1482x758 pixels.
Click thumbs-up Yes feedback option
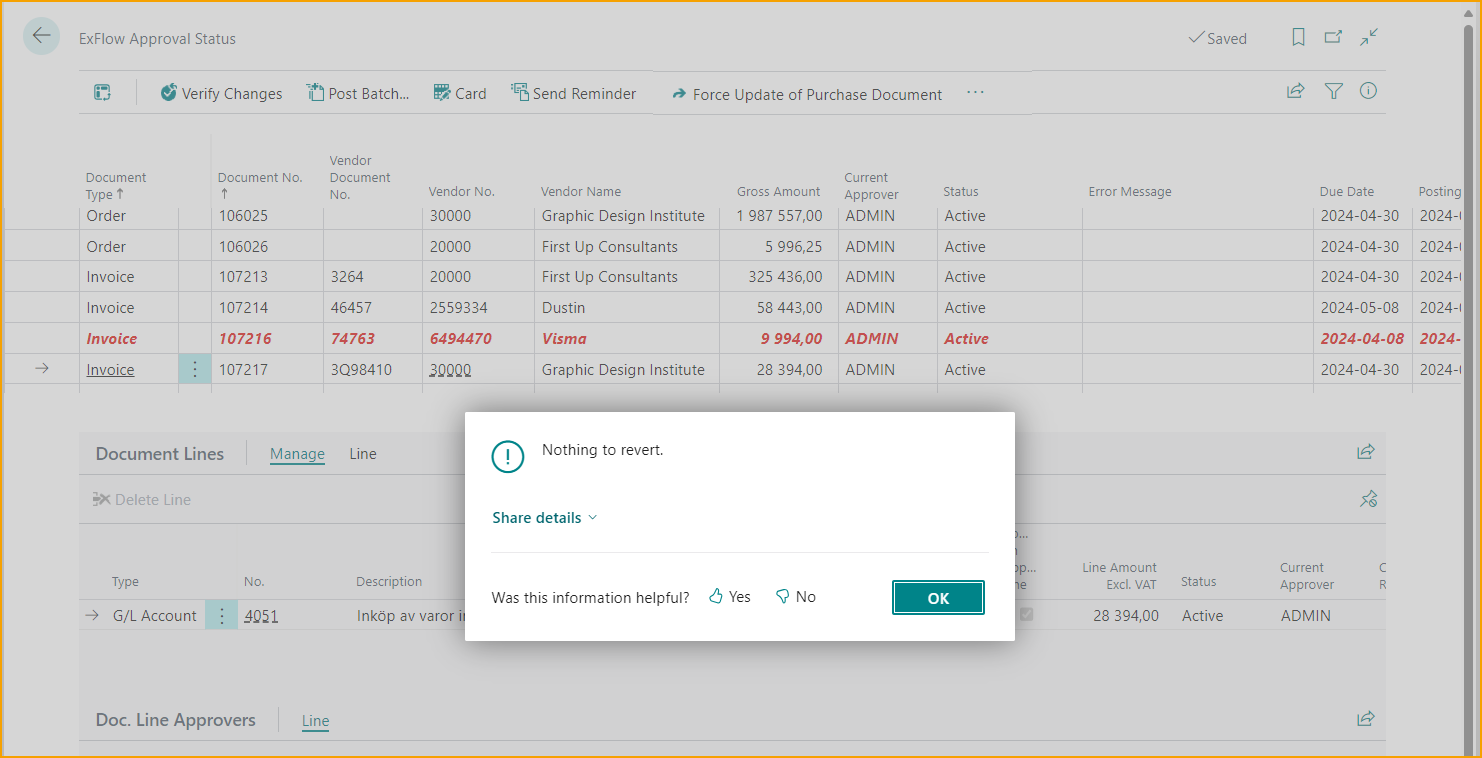point(730,597)
